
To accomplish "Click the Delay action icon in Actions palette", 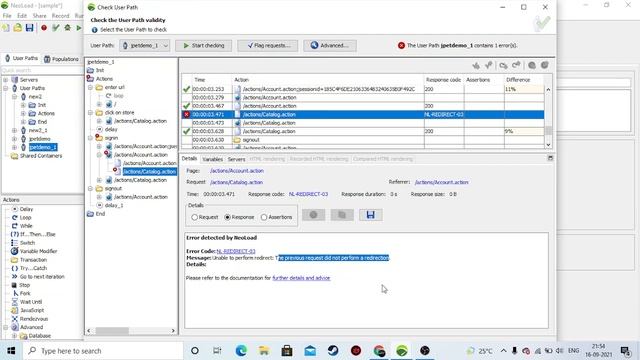I will coord(14,209).
